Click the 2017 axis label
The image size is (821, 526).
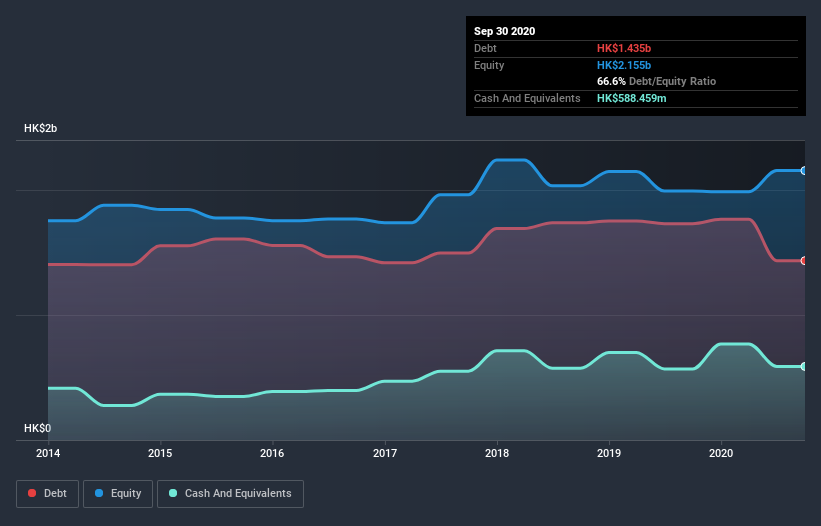tap(385, 453)
